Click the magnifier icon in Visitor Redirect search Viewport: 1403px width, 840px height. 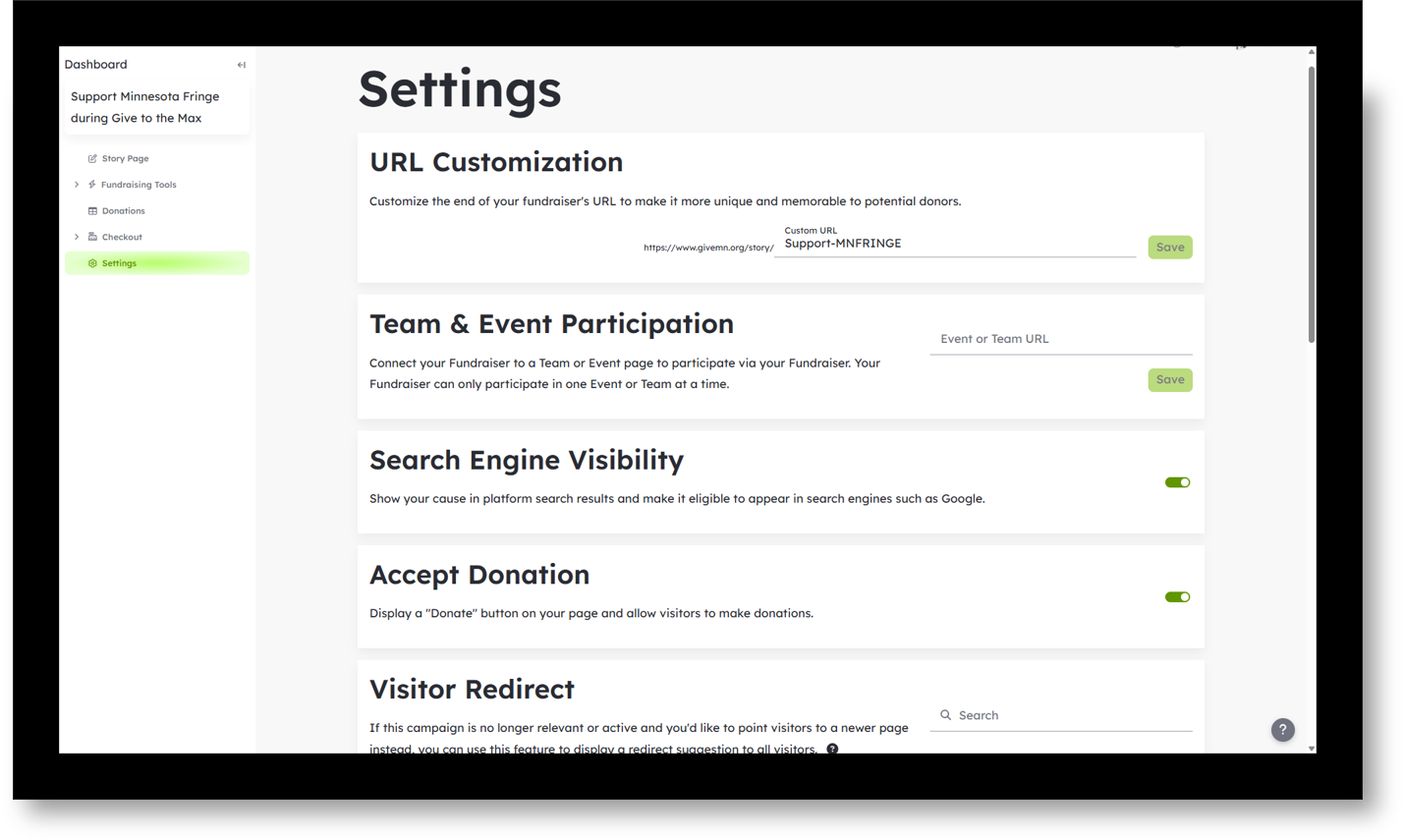tap(945, 715)
